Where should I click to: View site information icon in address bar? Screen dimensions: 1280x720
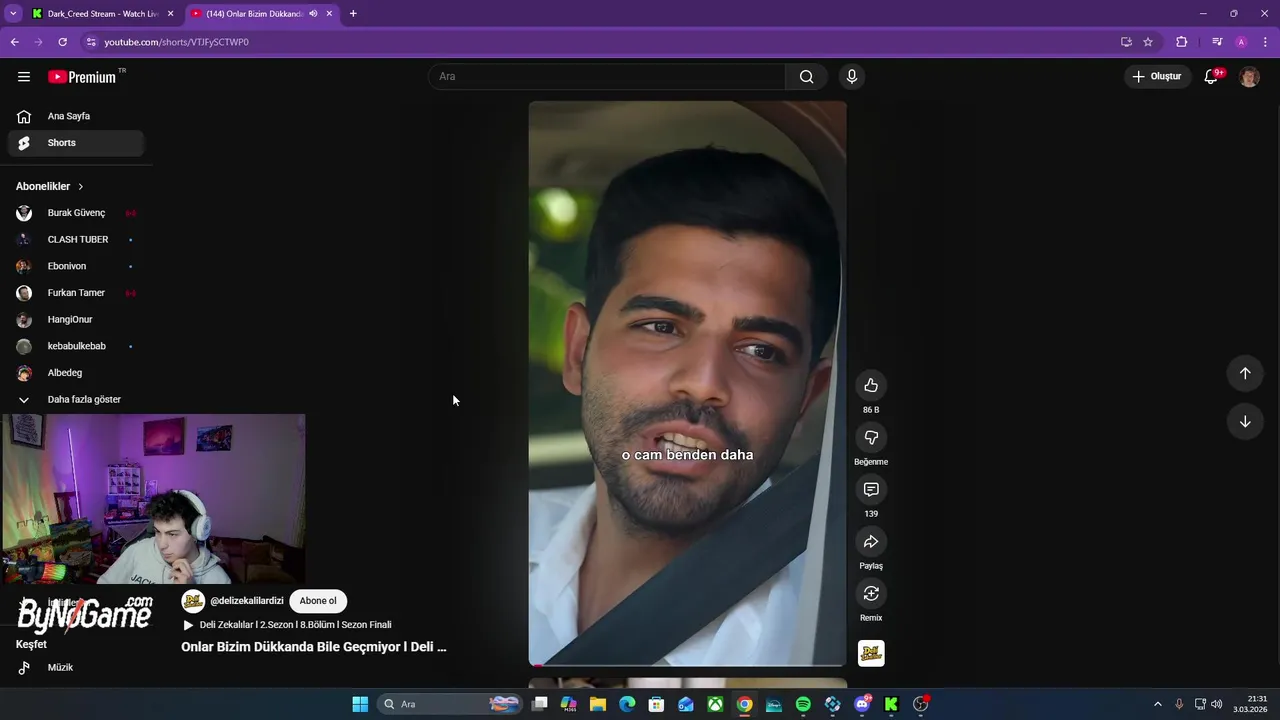point(91,42)
